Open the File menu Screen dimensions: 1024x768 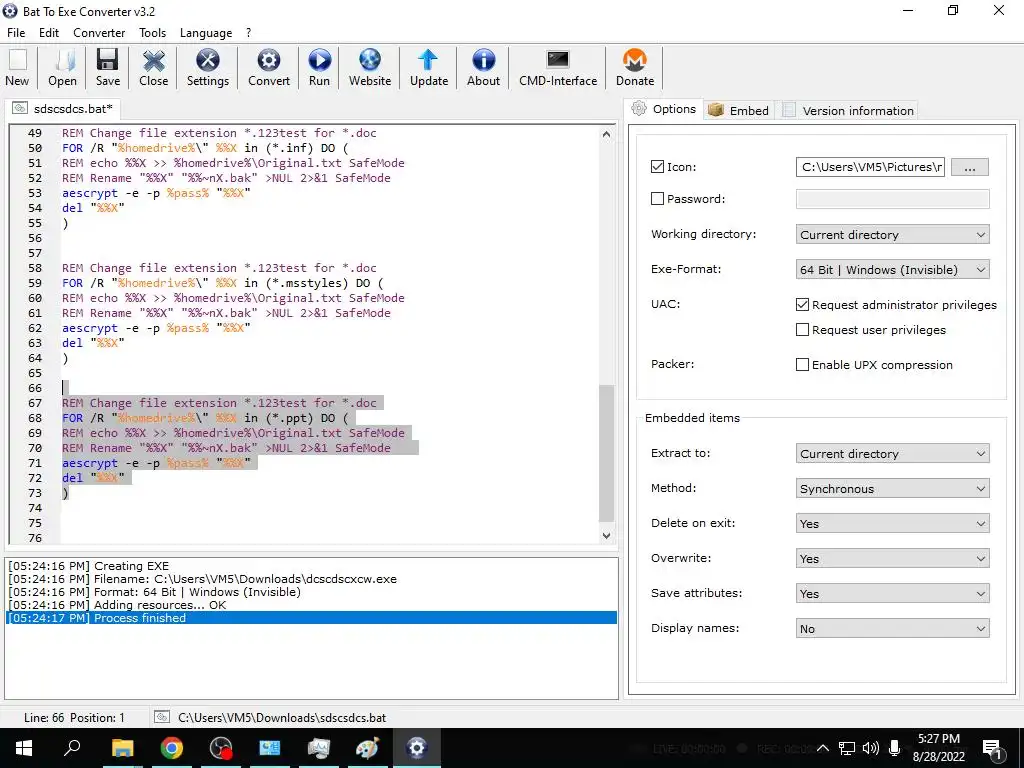click(16, 33)
